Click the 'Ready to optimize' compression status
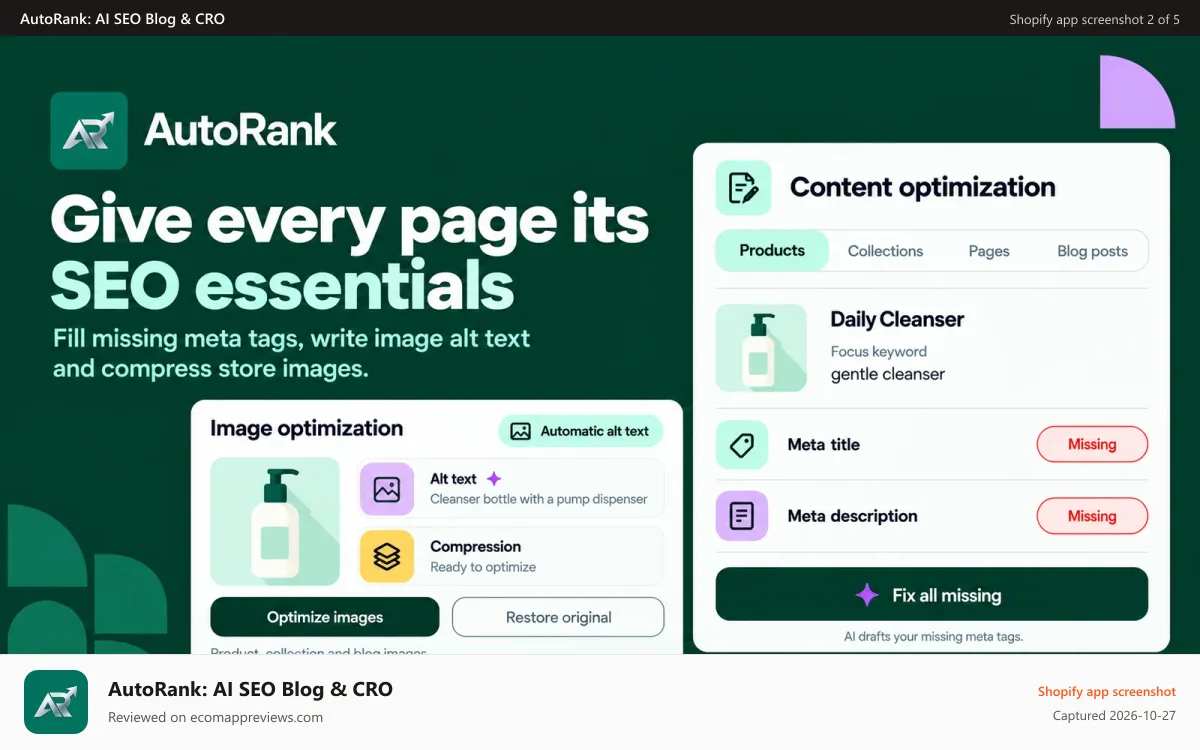 tap(483, 567)
